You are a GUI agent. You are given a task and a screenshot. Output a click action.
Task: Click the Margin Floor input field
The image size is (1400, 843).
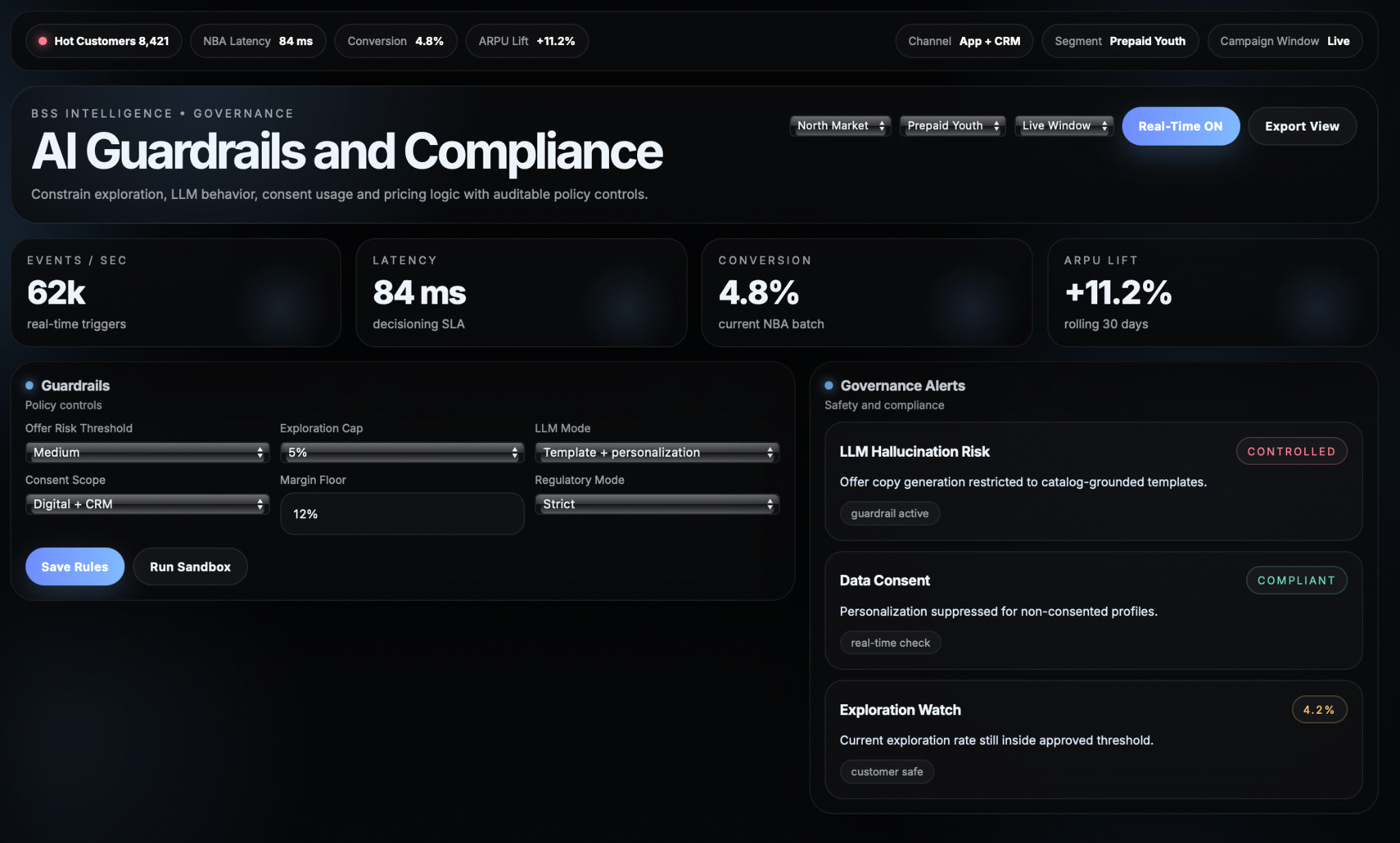[x=402, y=513]
